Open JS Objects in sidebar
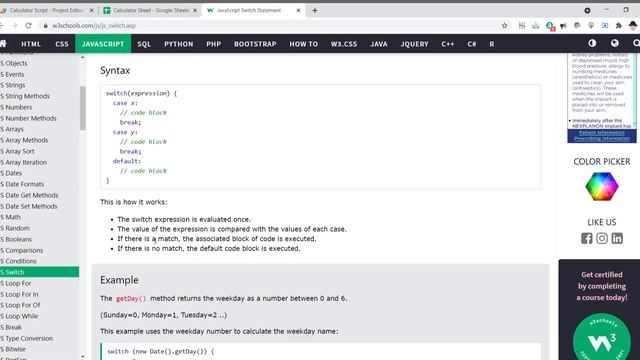The image size is (640, 360). point(14,63)
